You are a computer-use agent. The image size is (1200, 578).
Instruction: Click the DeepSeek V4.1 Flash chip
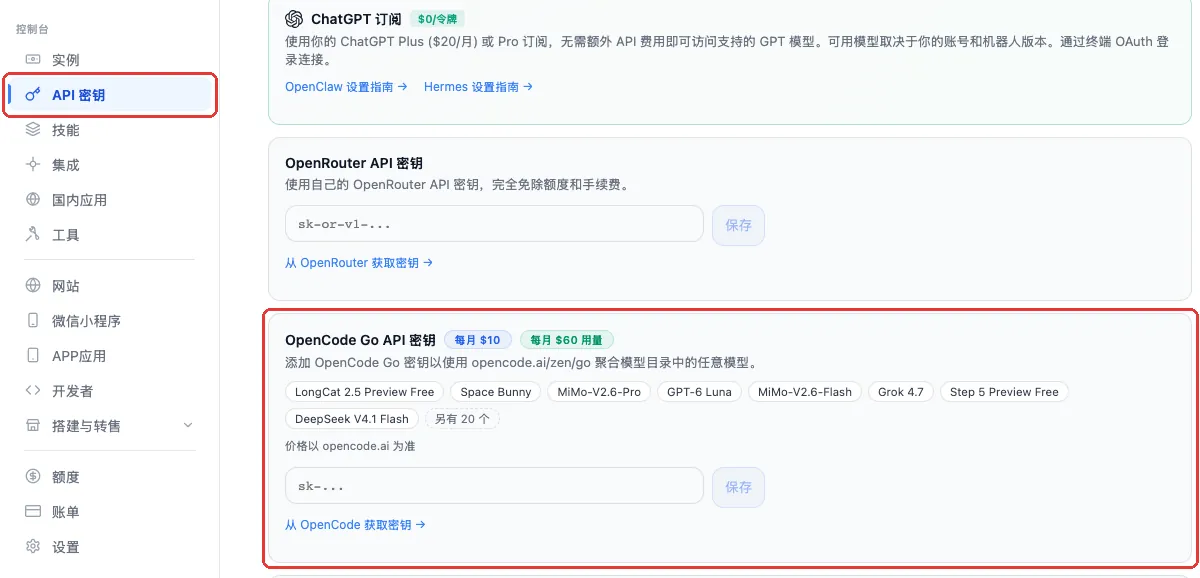point(352,419)
